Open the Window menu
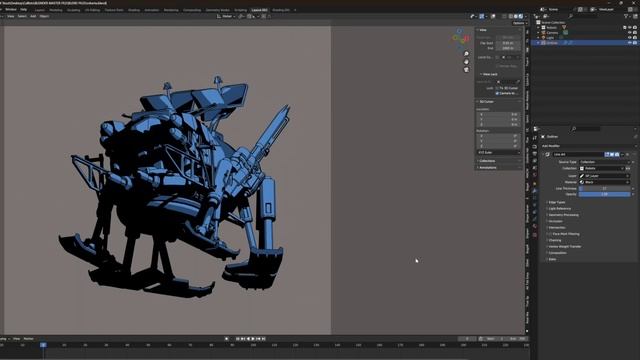Screen dimensions: 640x360 11,9
